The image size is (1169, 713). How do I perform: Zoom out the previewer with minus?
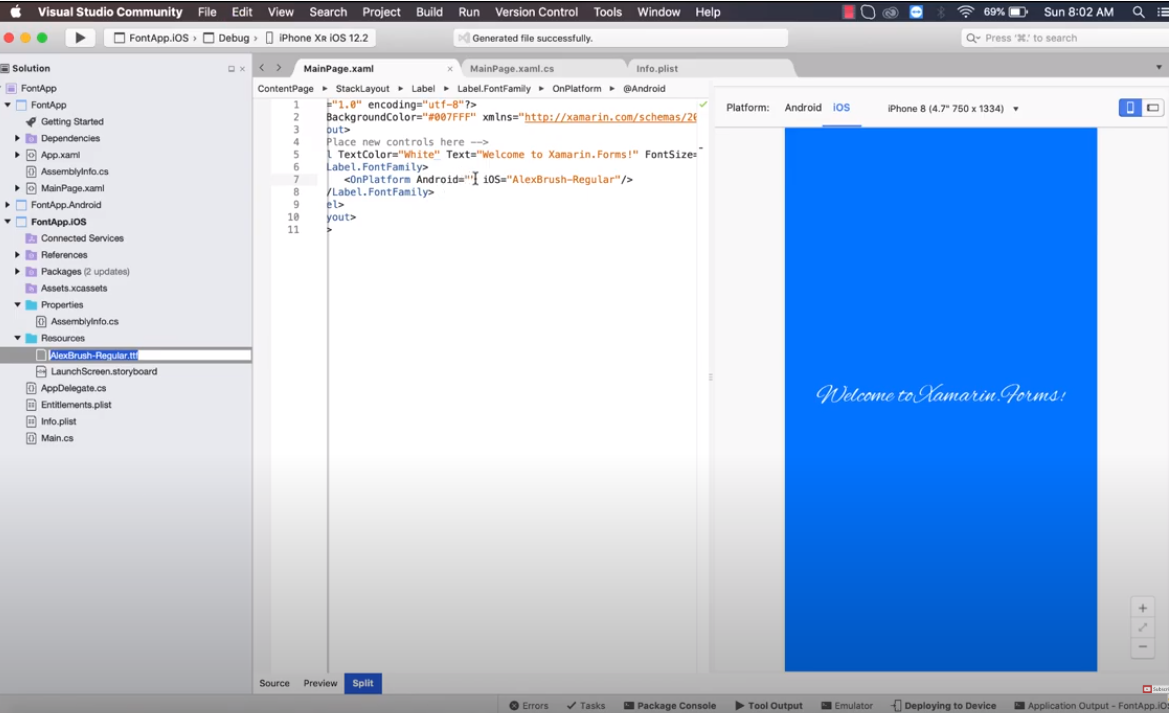(1142, 647)
